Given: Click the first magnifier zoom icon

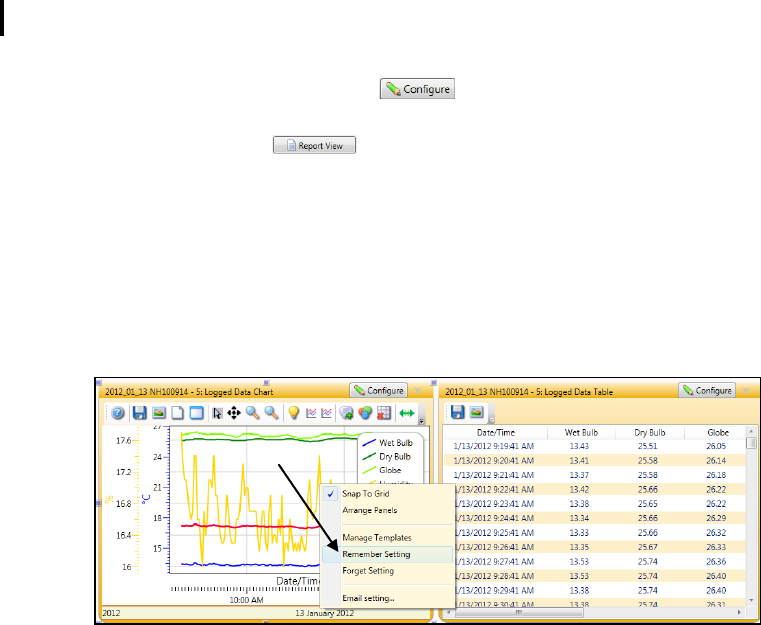Looking at the screenshot, I should tap(252, 413).
